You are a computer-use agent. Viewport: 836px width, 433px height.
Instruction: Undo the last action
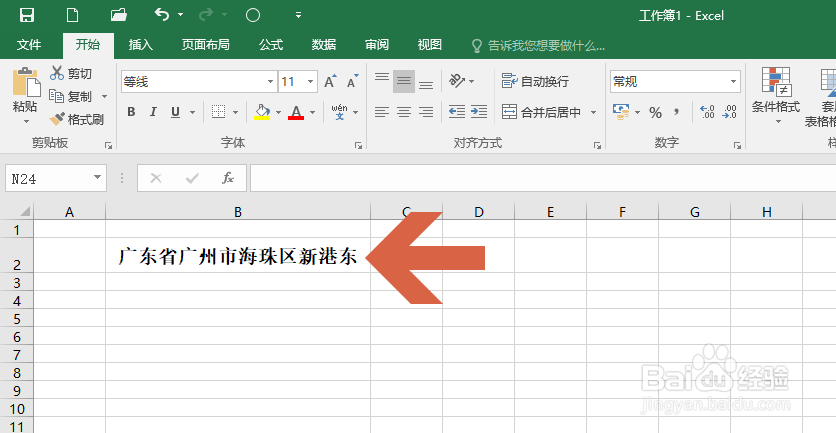[162, 14]
